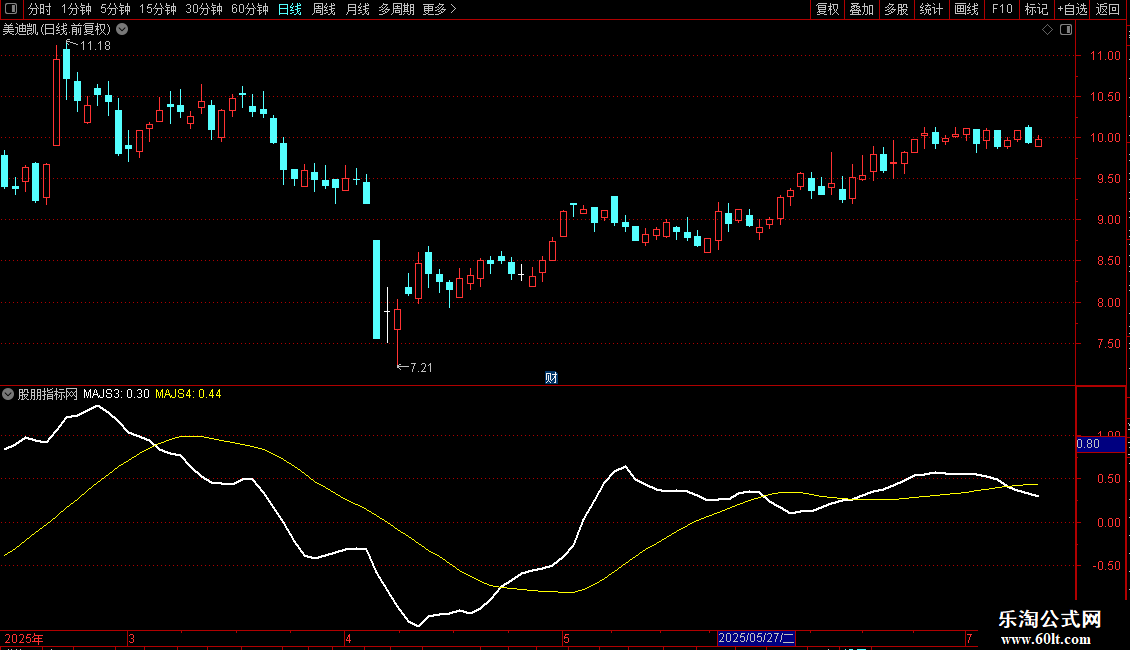The width and height of the screenshot is (1130, 650).
Task: Click the 叠加 overlay button
Action: click(x=861, y=9)
